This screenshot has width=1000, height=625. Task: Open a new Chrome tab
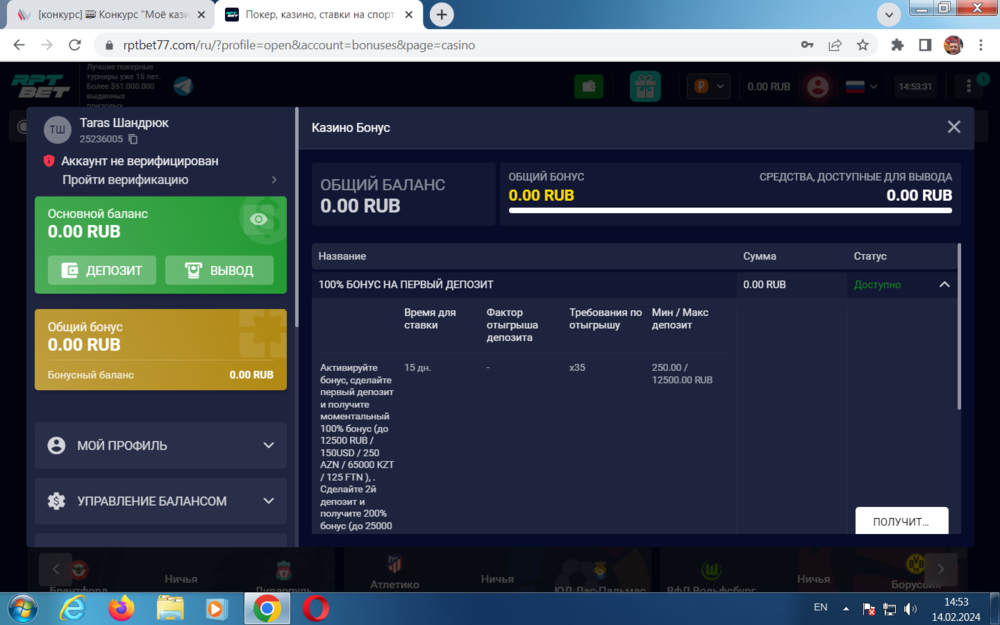point(441,15)
